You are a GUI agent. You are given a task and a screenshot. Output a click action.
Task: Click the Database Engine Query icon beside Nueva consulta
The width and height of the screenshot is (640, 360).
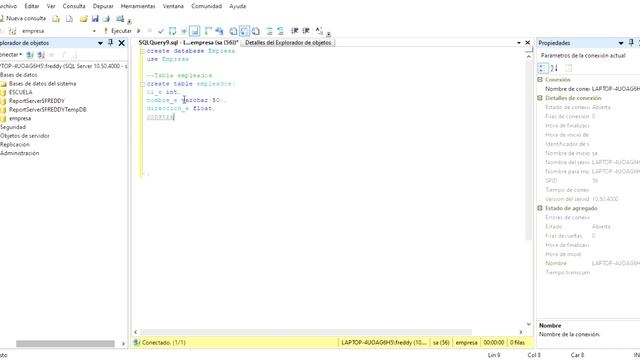pos(56,19)
